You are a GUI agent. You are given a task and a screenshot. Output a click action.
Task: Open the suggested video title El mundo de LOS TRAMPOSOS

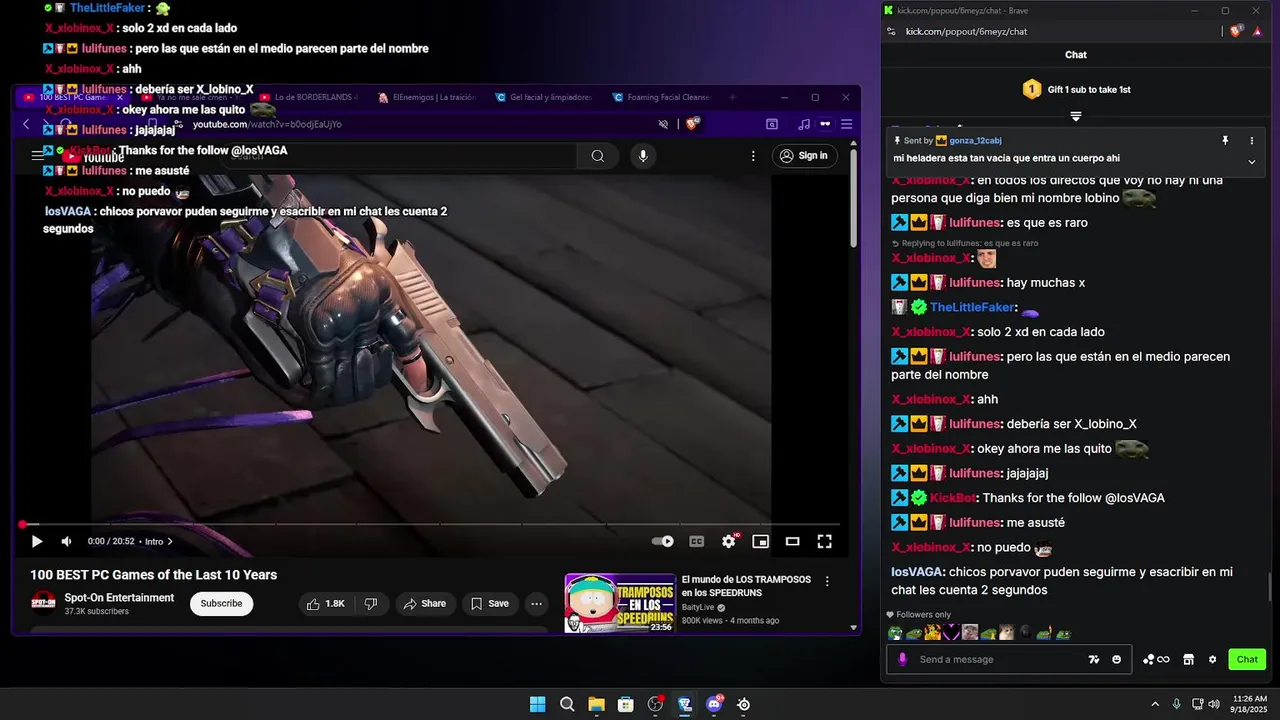coord(746,586)
